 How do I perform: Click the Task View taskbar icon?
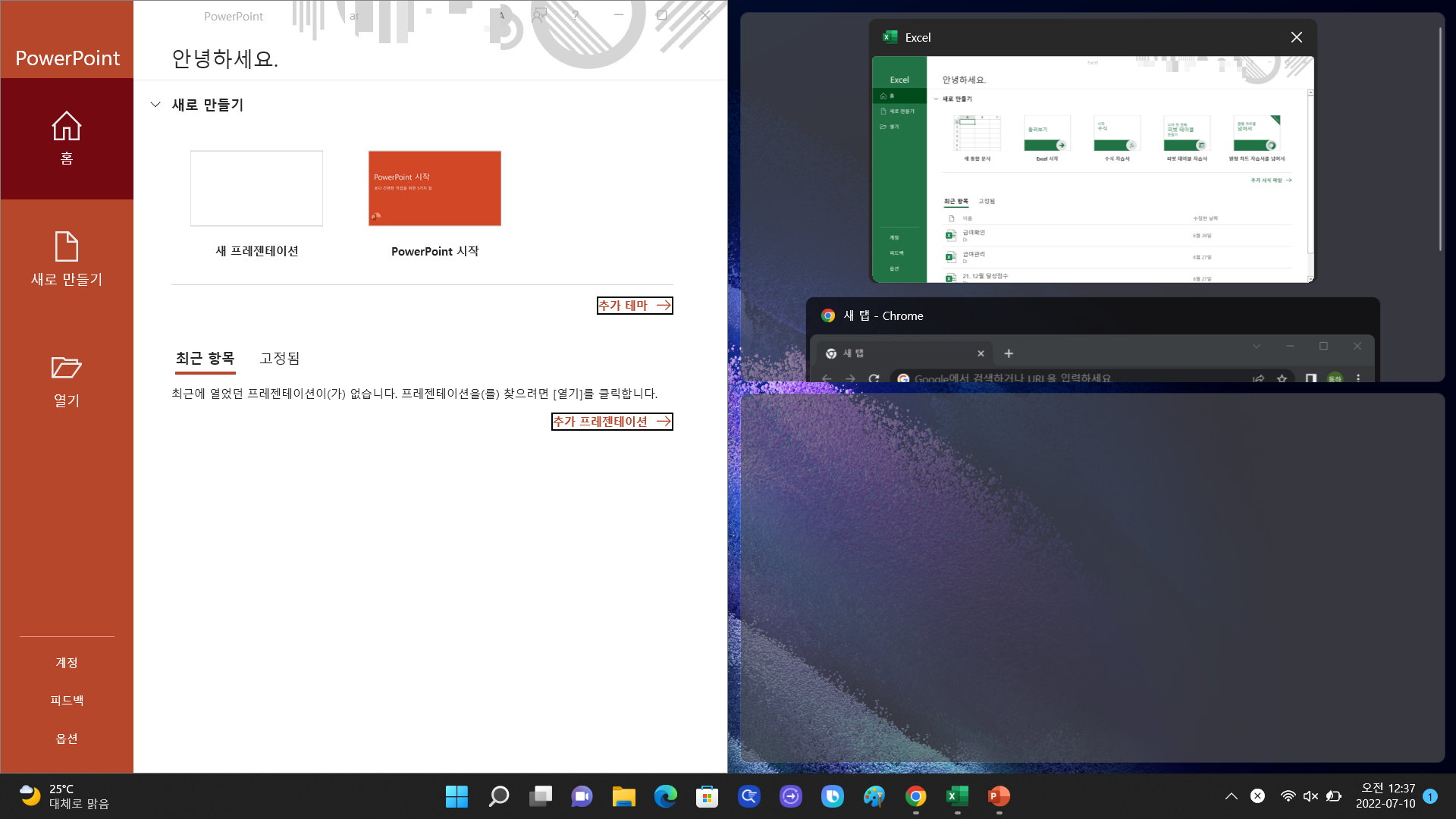click(x=540, y=796)
